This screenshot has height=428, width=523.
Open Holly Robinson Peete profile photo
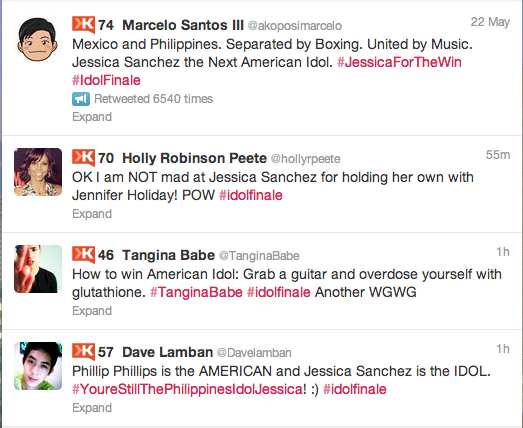[38, 172]
